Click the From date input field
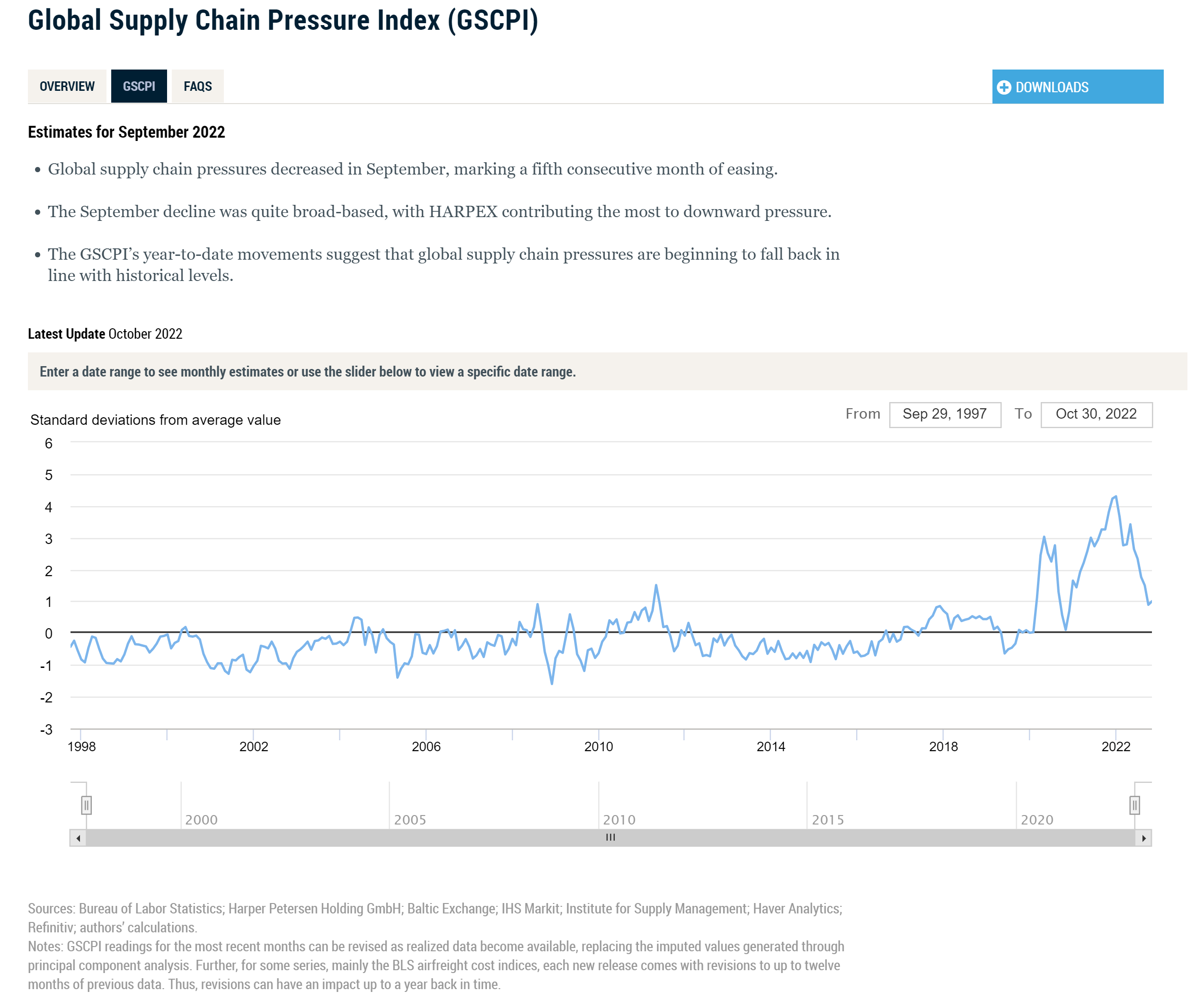This screenshot has height=1000, width=1204. pyautogui.click(x=944, y=414)
